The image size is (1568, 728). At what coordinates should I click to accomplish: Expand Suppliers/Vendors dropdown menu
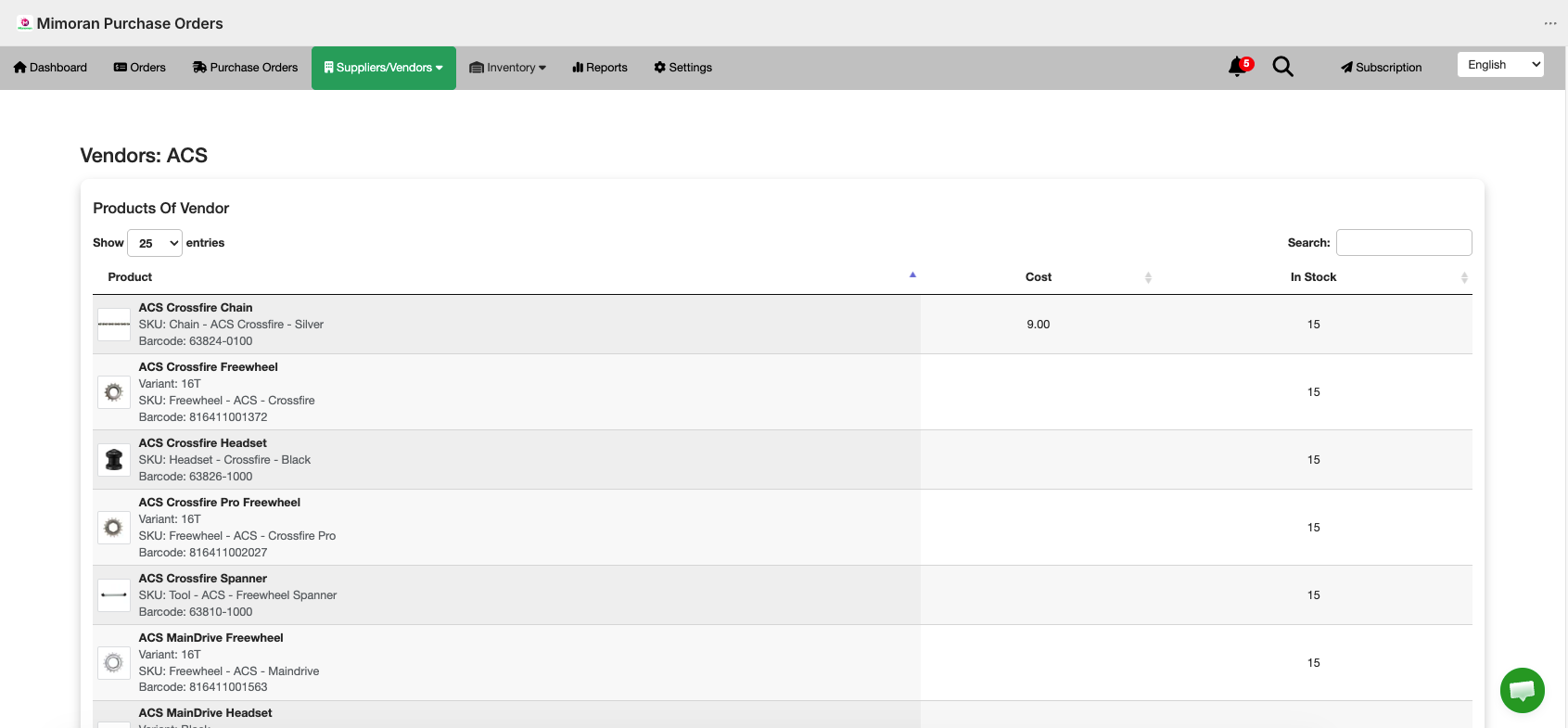[x=384, y=68]
